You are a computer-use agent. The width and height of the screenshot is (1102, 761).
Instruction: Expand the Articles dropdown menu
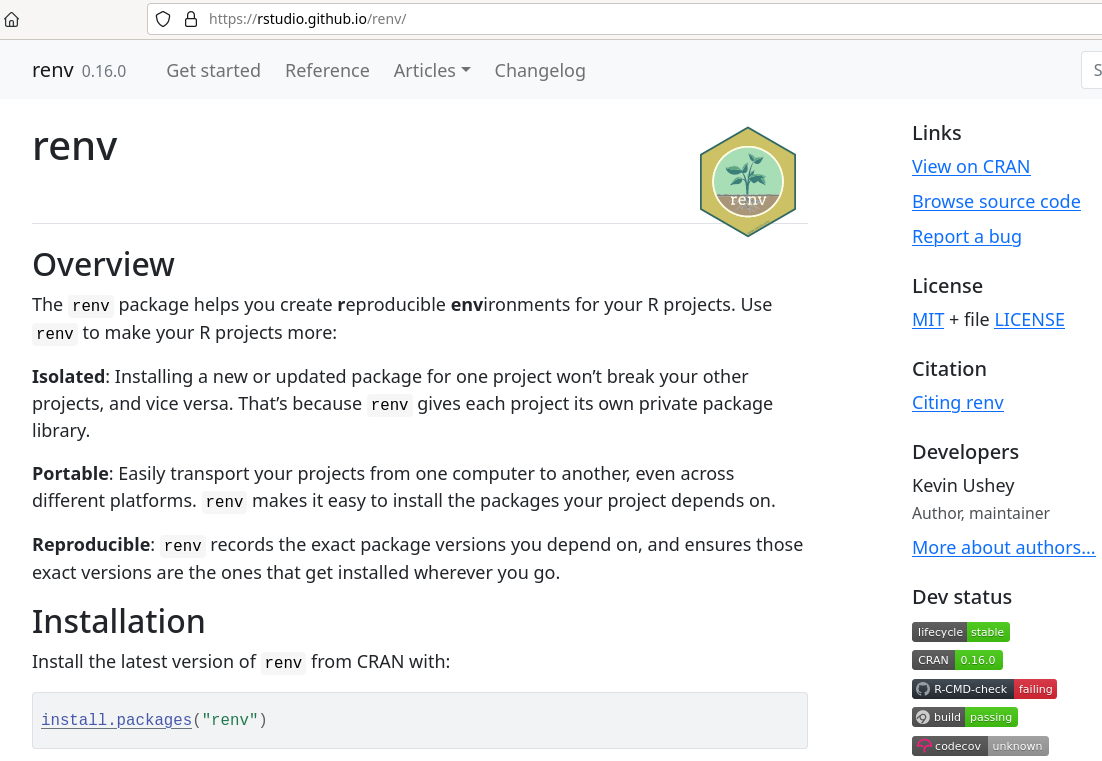431,70
